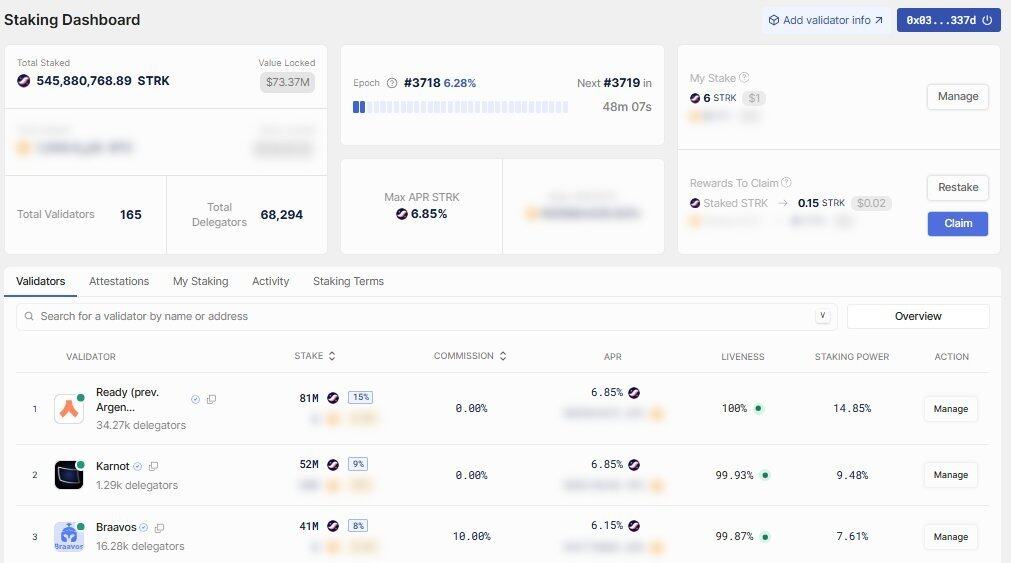Click verified badge next to Karnot
This screenshot has height=563, width=1011.
click(x=137, y=466)
